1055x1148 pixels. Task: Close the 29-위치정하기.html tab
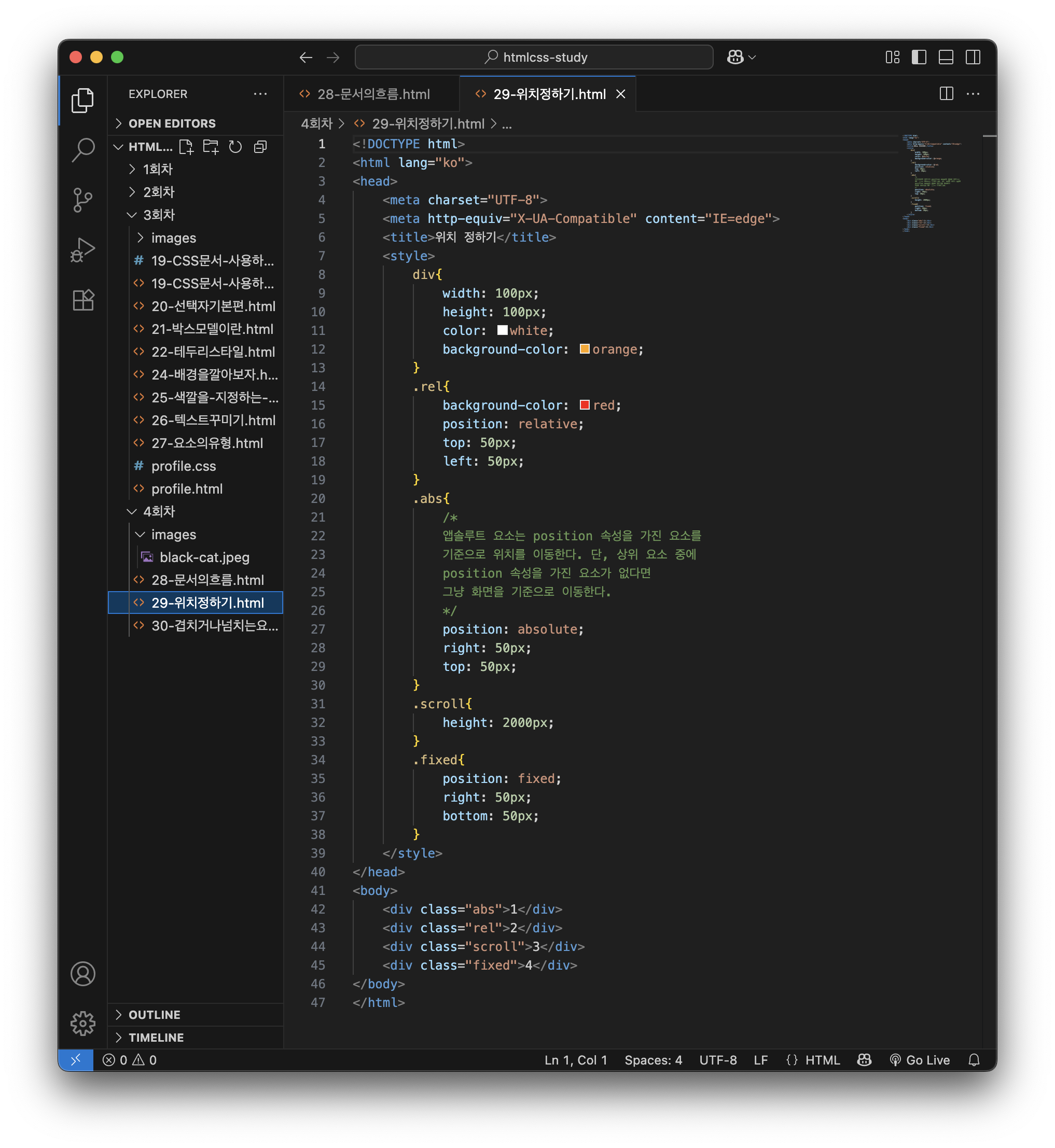tap(620, 94)
